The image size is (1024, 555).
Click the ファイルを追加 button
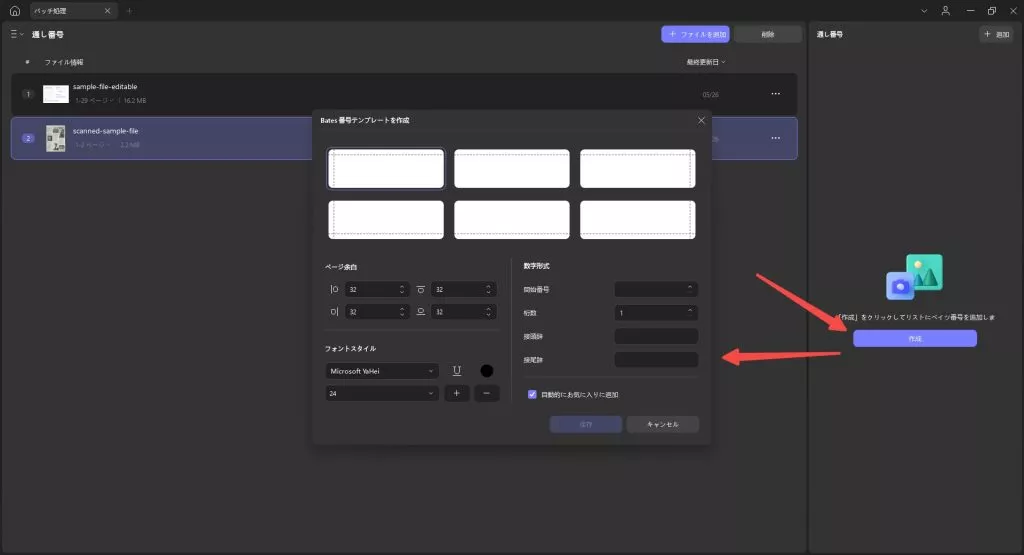tap(696, 34)
